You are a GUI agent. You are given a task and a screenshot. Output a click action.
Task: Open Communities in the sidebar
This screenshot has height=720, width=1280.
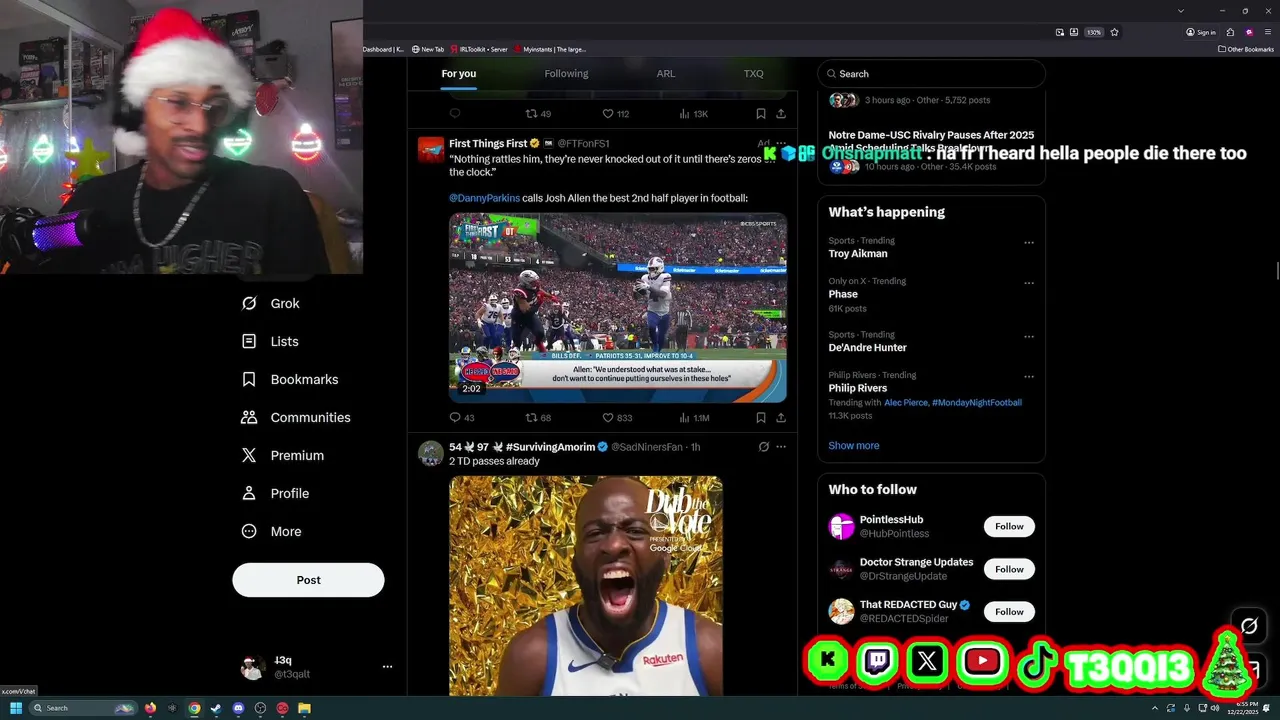(x=296, y=417)
